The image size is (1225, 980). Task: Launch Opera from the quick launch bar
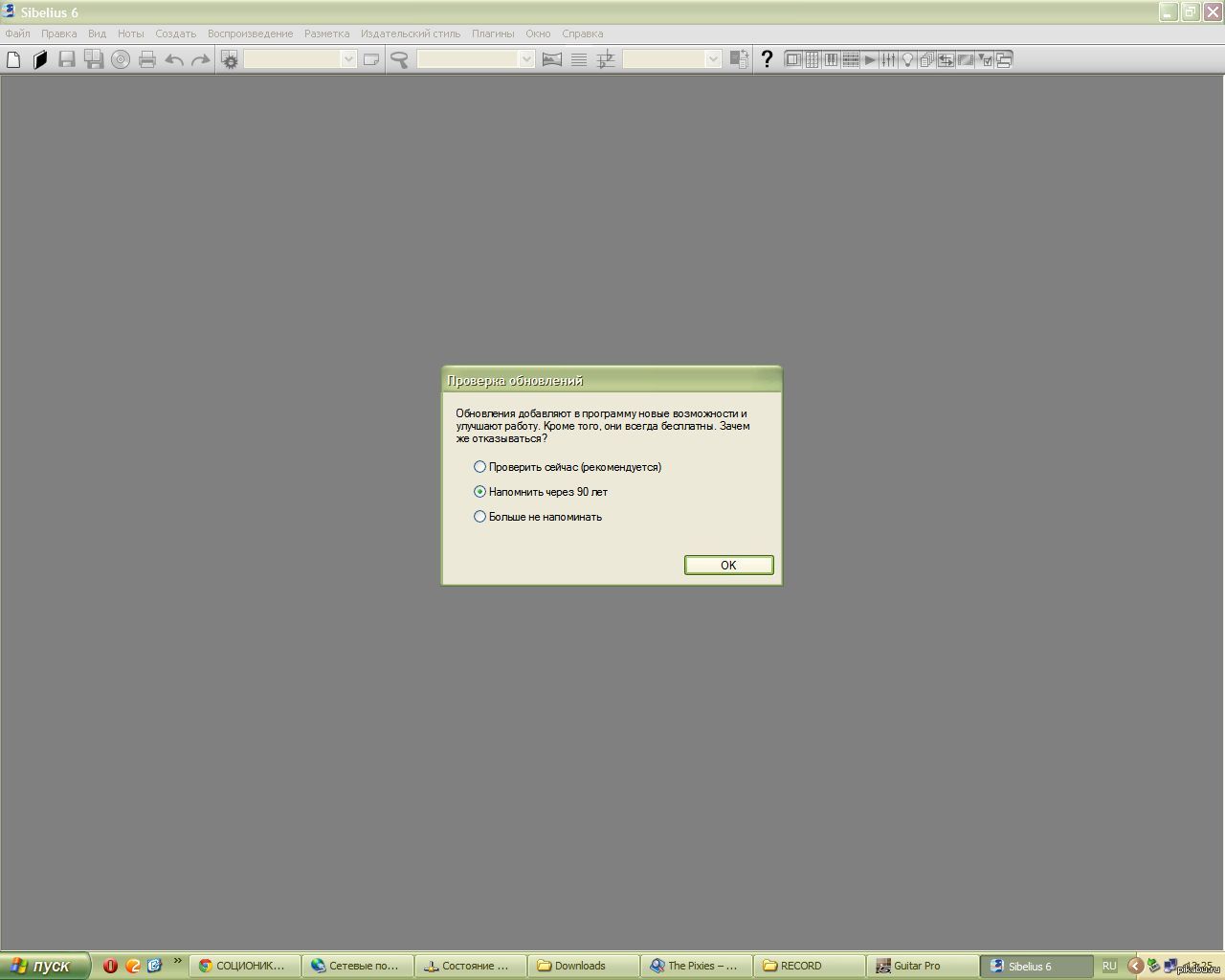pos(110,966)
